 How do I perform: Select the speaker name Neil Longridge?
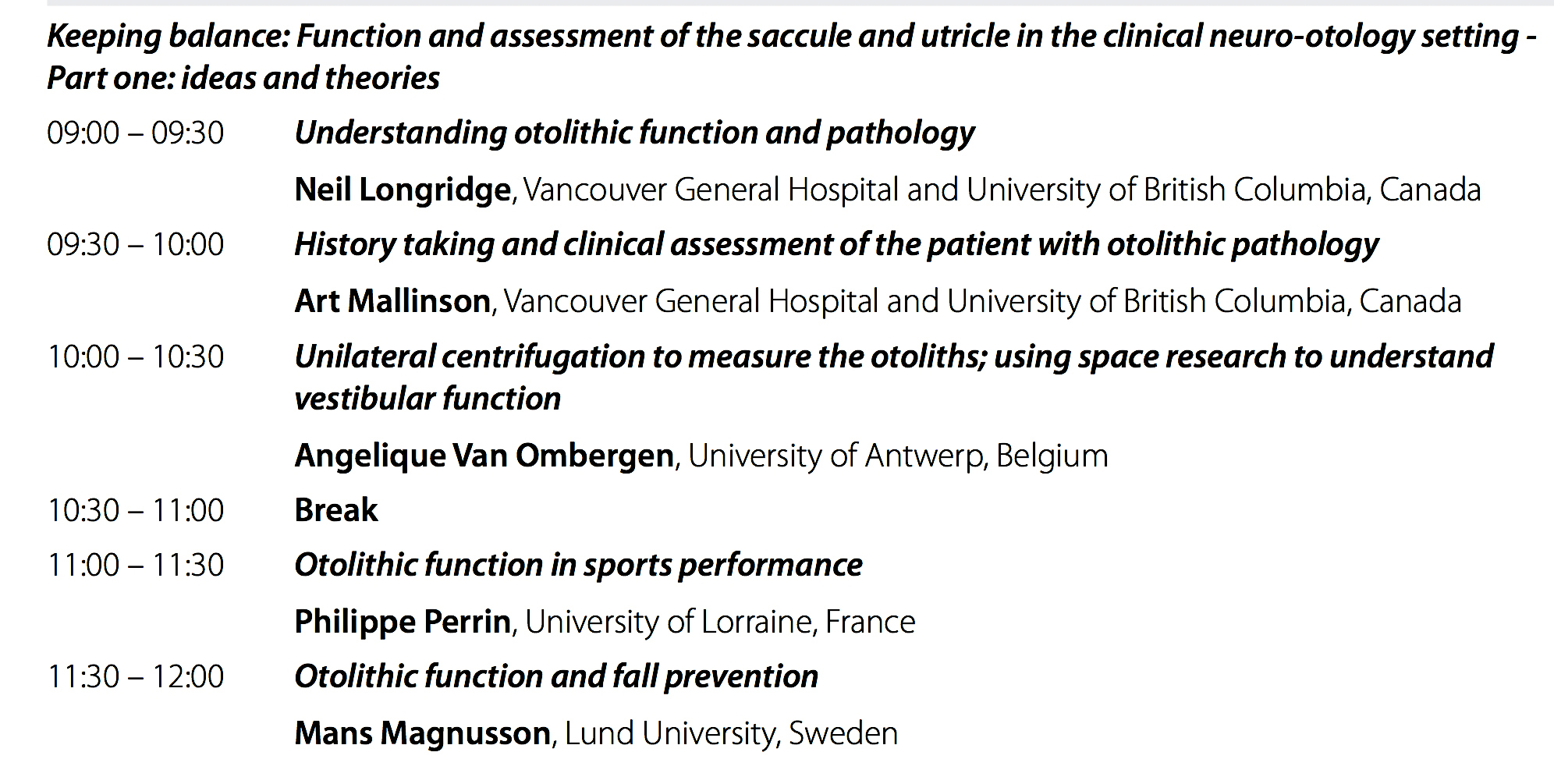(403, 190)
